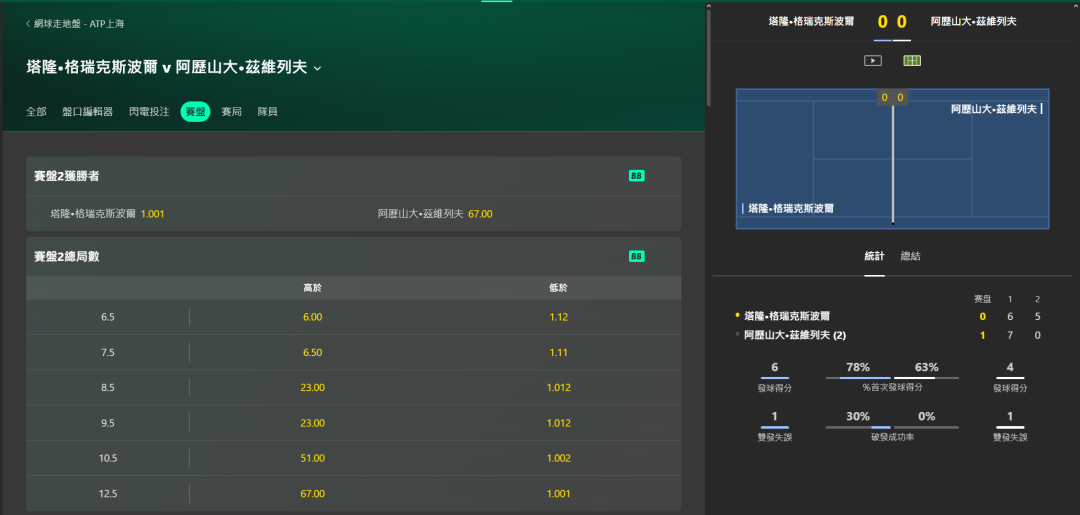Select under 6.5 odds 1.12
Image resolution: width=1080 pixels, height=515 pixels.
pos(558,317)
